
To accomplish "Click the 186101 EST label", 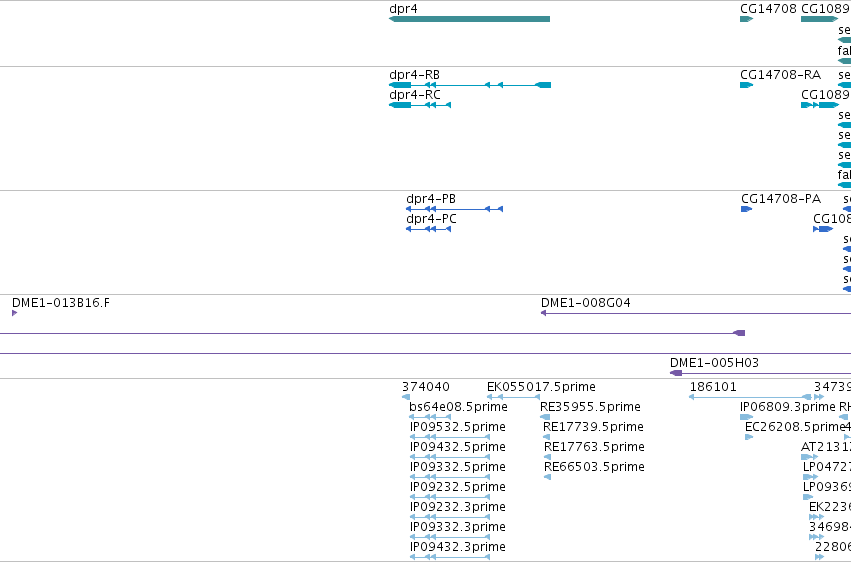I will 713,387.
